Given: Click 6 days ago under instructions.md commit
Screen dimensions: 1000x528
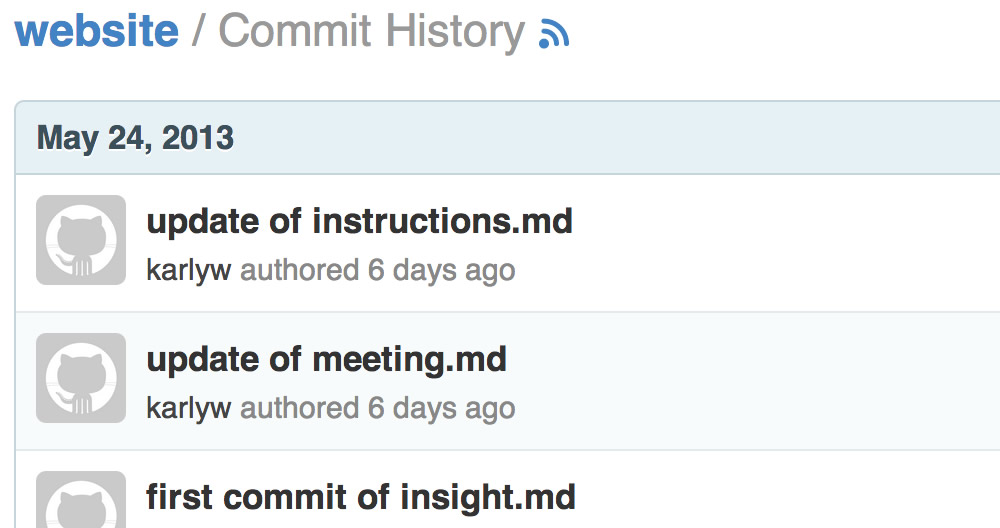Looking at the screenshot, I should pos(441,270).
